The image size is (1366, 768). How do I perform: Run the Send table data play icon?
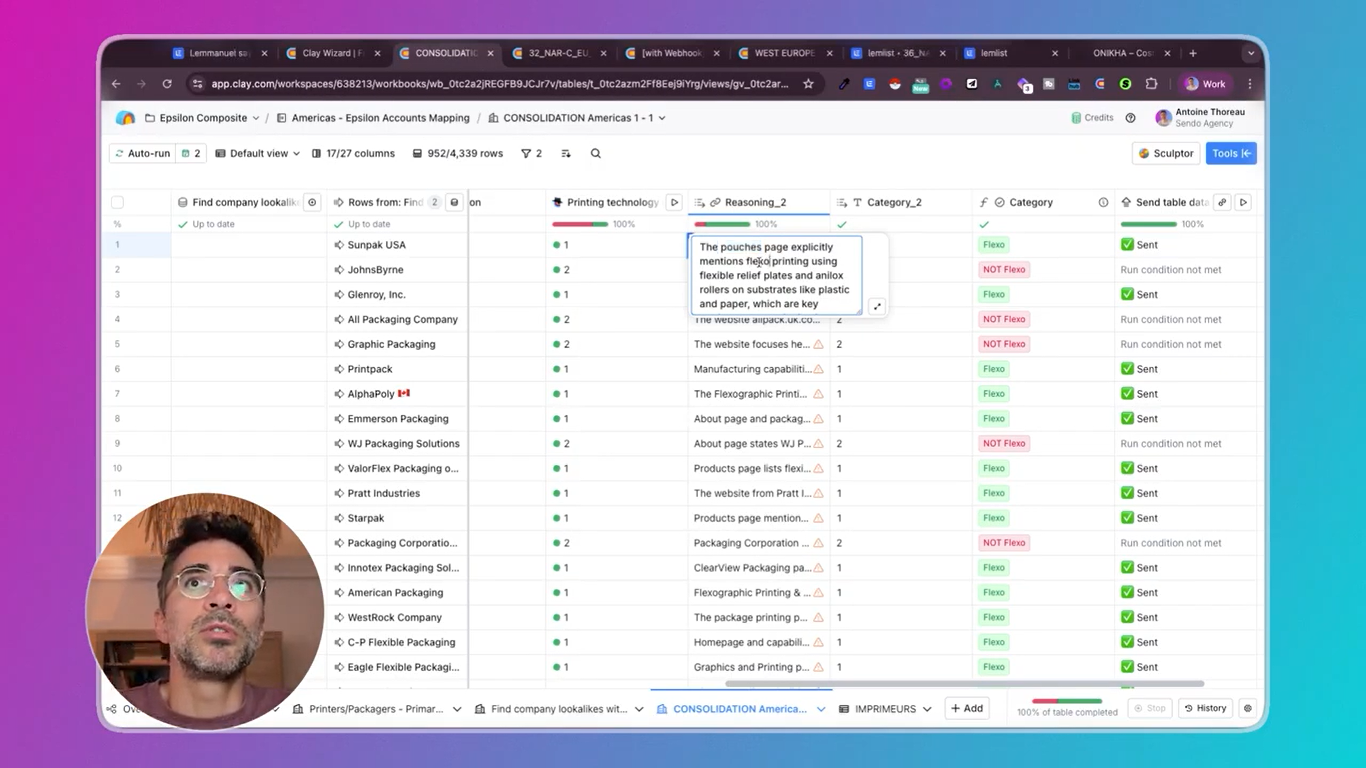1243,202
